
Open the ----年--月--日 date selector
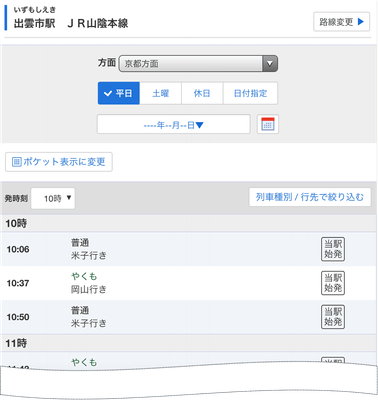[x=173, y=124]
